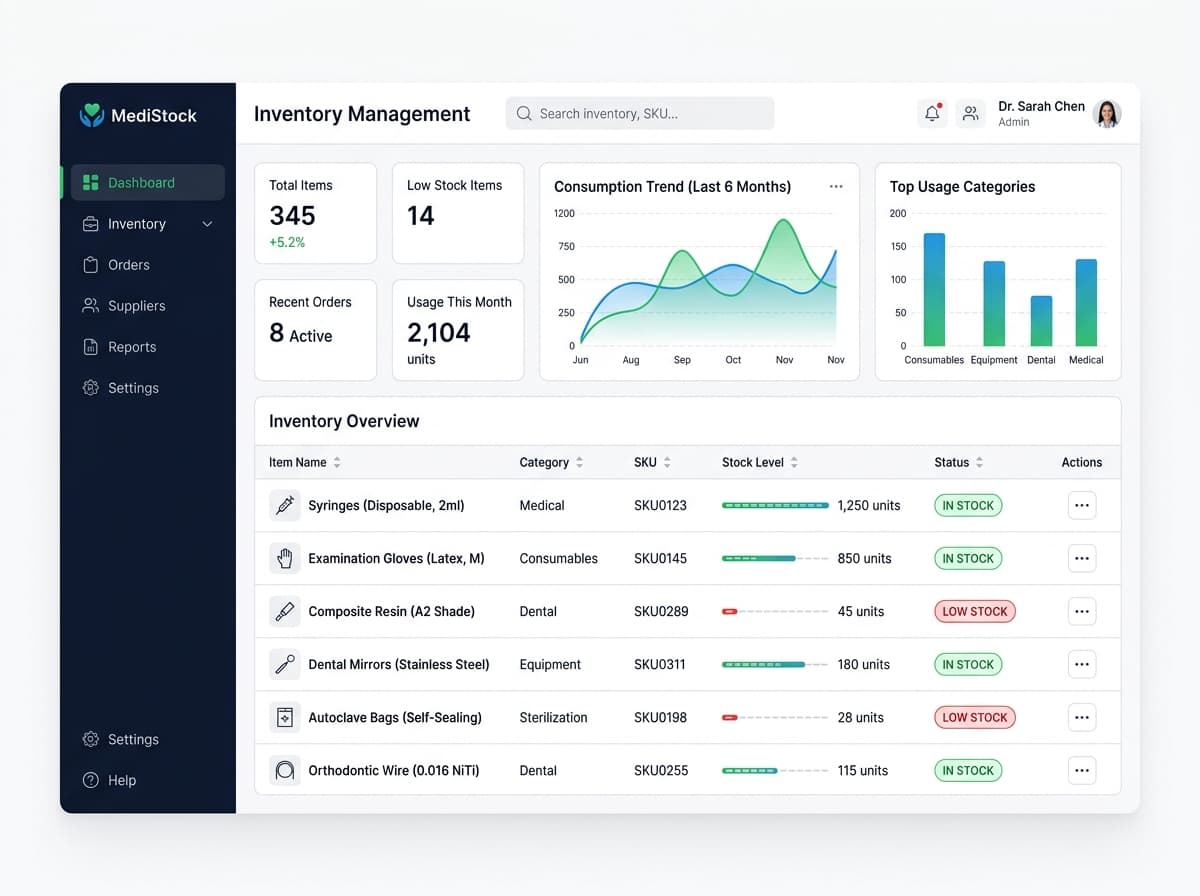Click LOW STOCK badge for Autoclave Bags

[975, 717]
